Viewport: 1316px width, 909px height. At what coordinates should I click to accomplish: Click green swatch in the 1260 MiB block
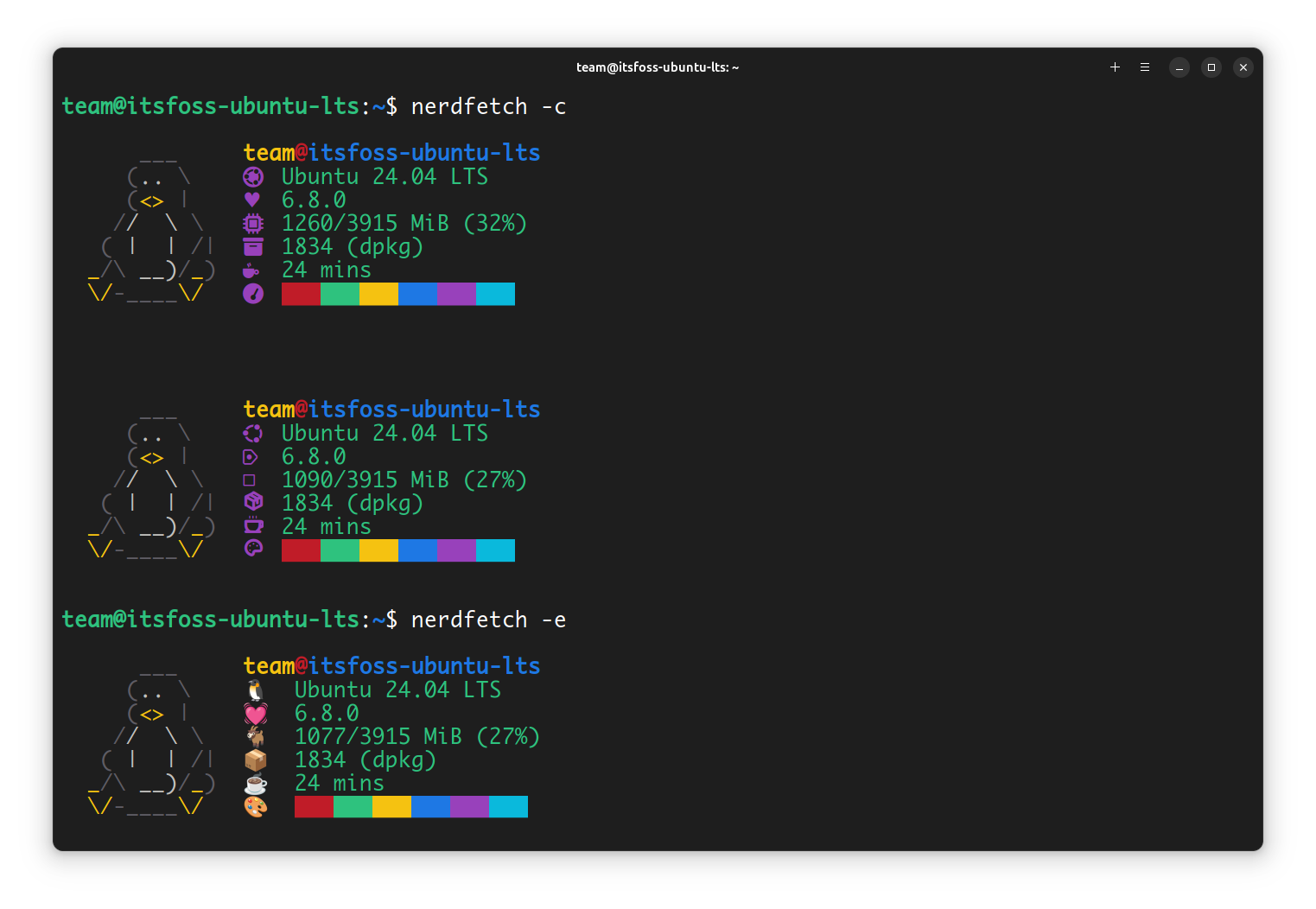[x=340, y=294]
